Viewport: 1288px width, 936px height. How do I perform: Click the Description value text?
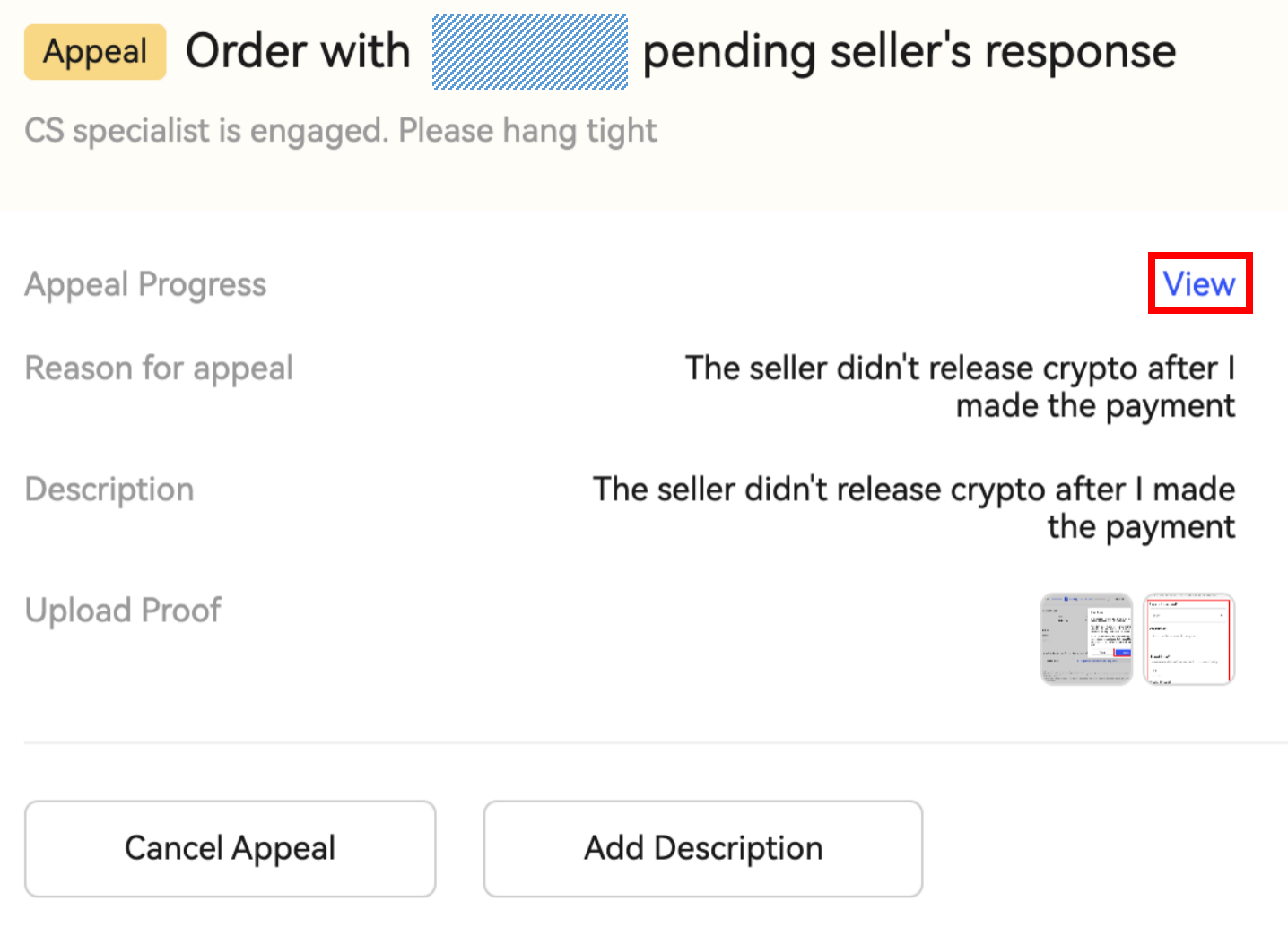point(913,507)
